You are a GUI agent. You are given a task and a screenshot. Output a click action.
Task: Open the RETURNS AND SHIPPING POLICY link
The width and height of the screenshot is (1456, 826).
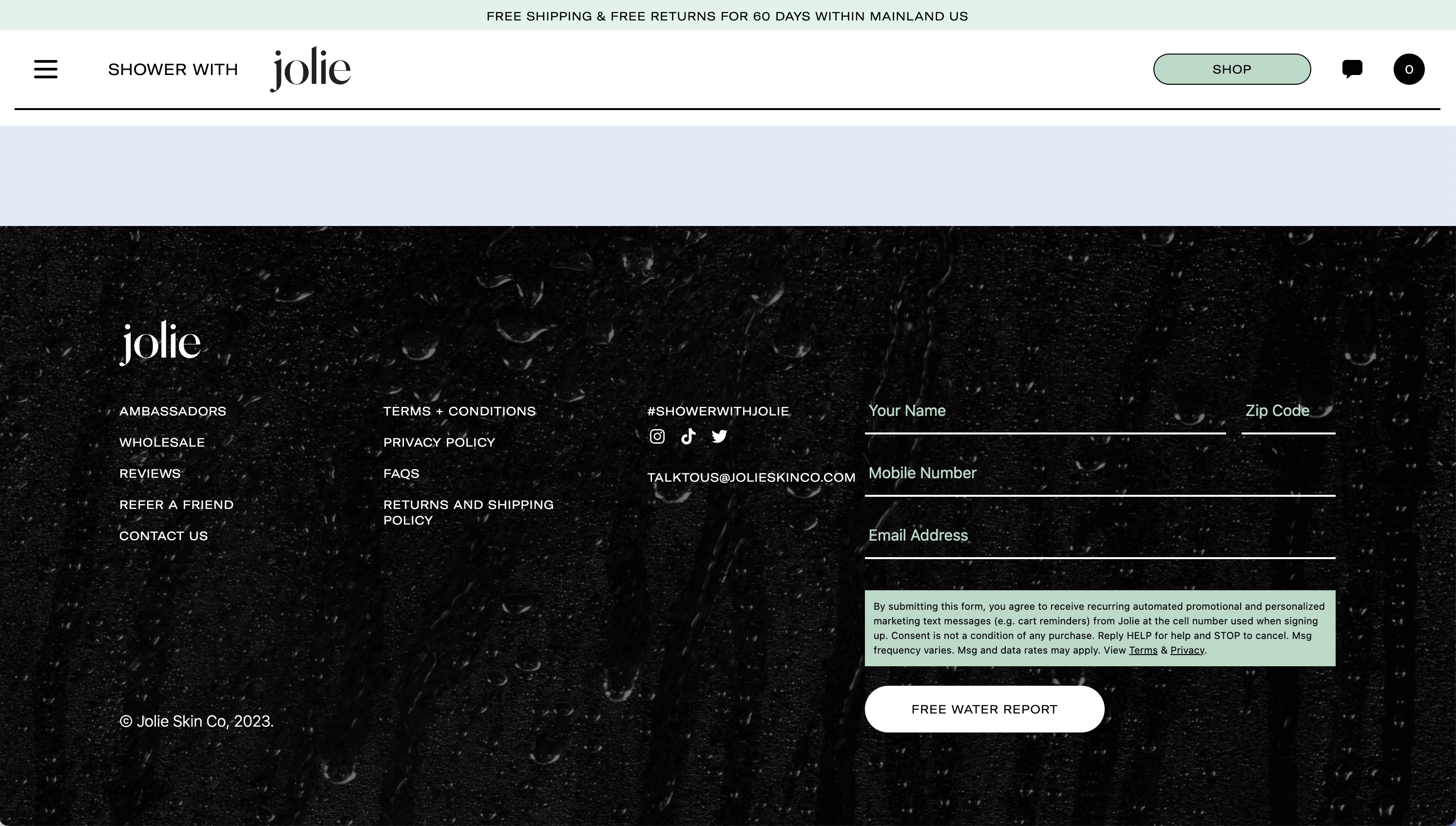click(x=469, y=512)
